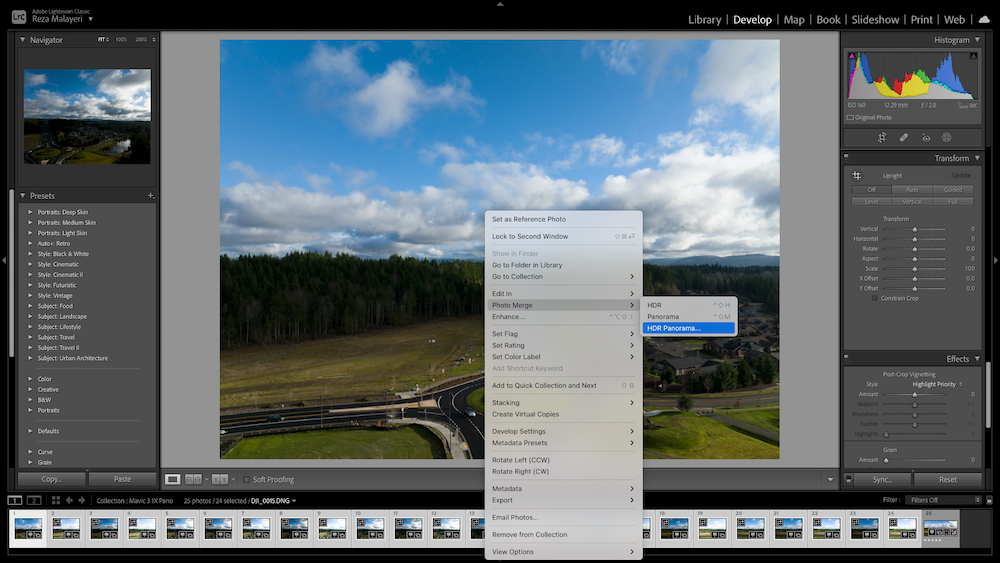Add new preset with plus icon

point(151,196)
